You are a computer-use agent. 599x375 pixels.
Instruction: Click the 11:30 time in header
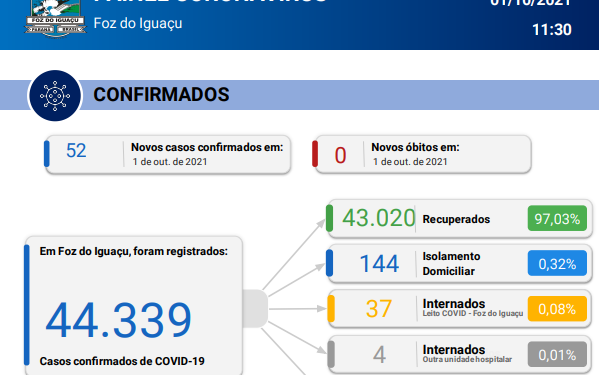pos(552,30)
